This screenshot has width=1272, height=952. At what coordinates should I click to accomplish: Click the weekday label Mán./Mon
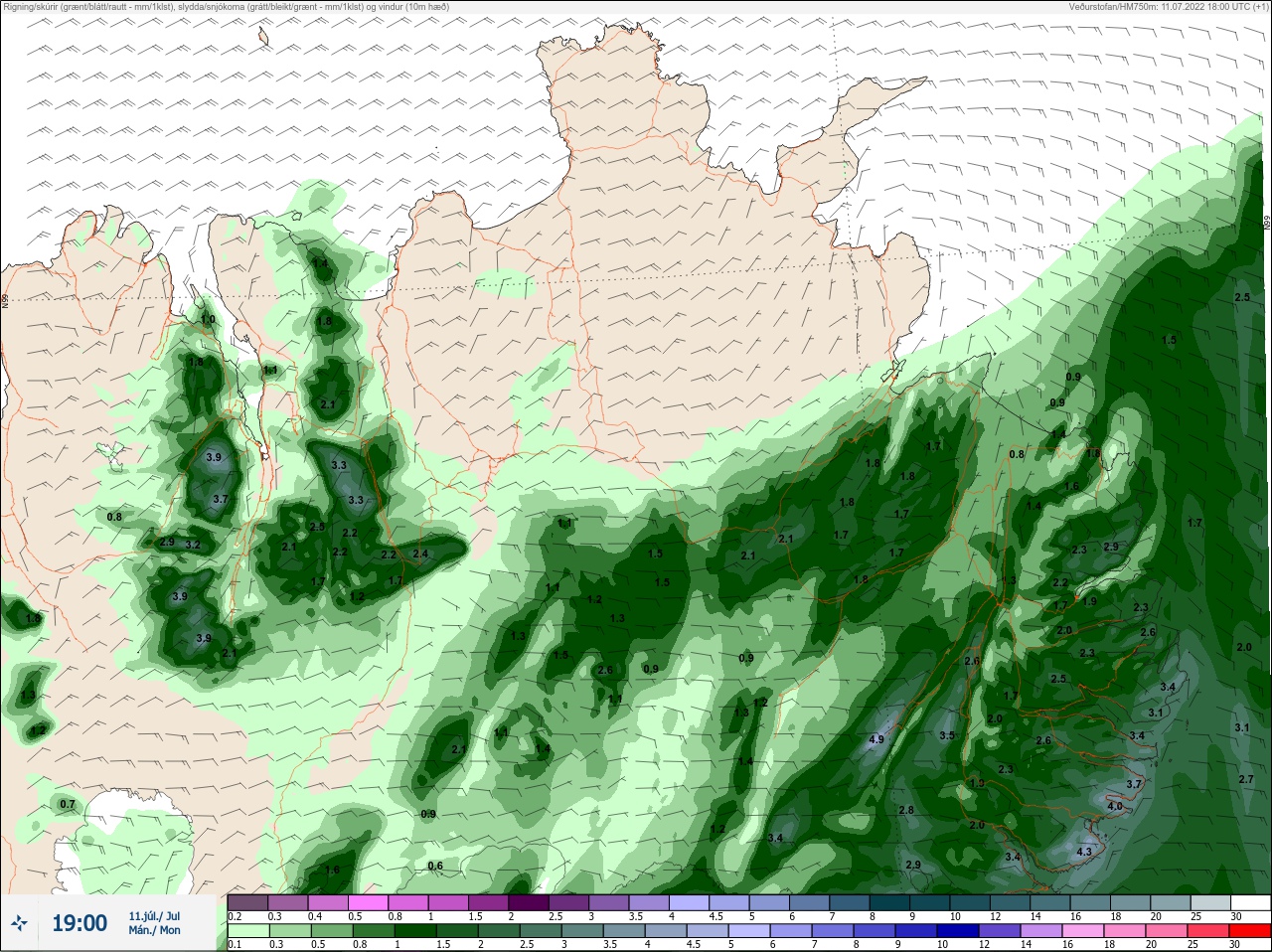[x=154, y=930]
